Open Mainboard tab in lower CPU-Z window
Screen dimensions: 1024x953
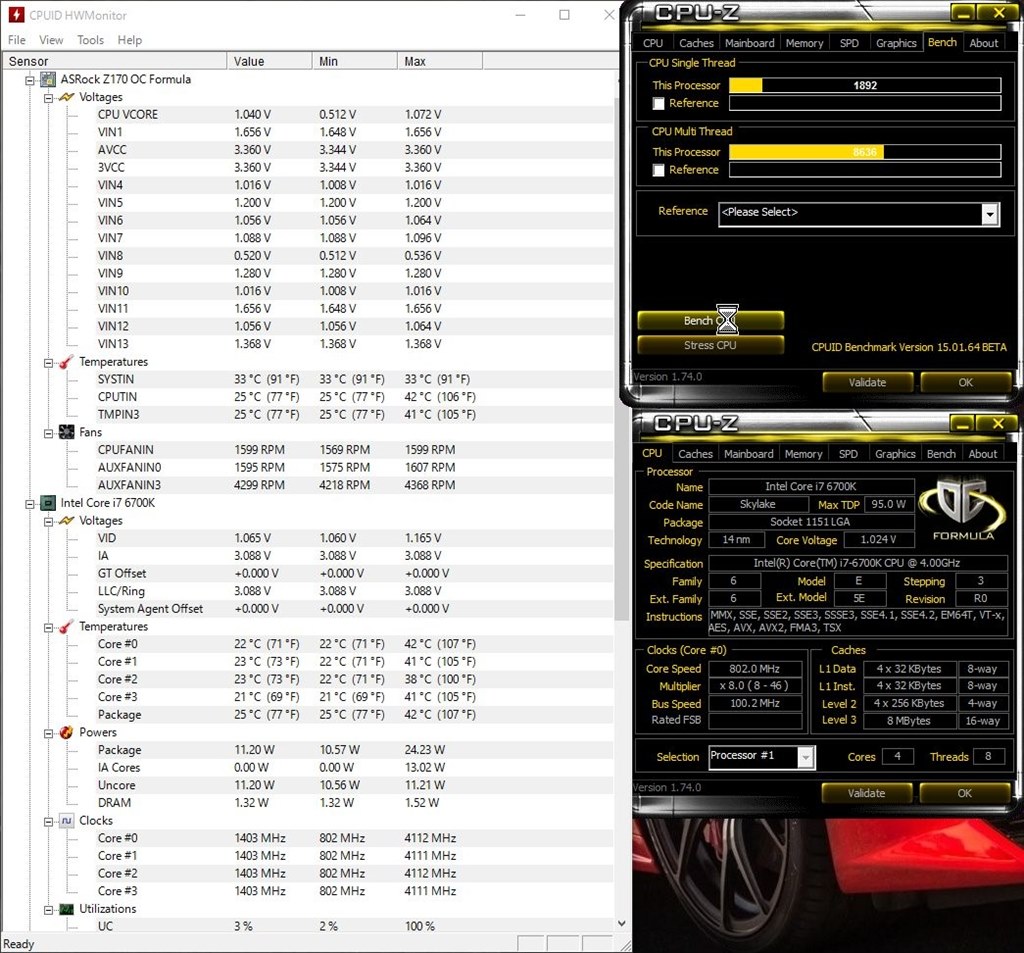pyautogui.click(x=748, y=454)
